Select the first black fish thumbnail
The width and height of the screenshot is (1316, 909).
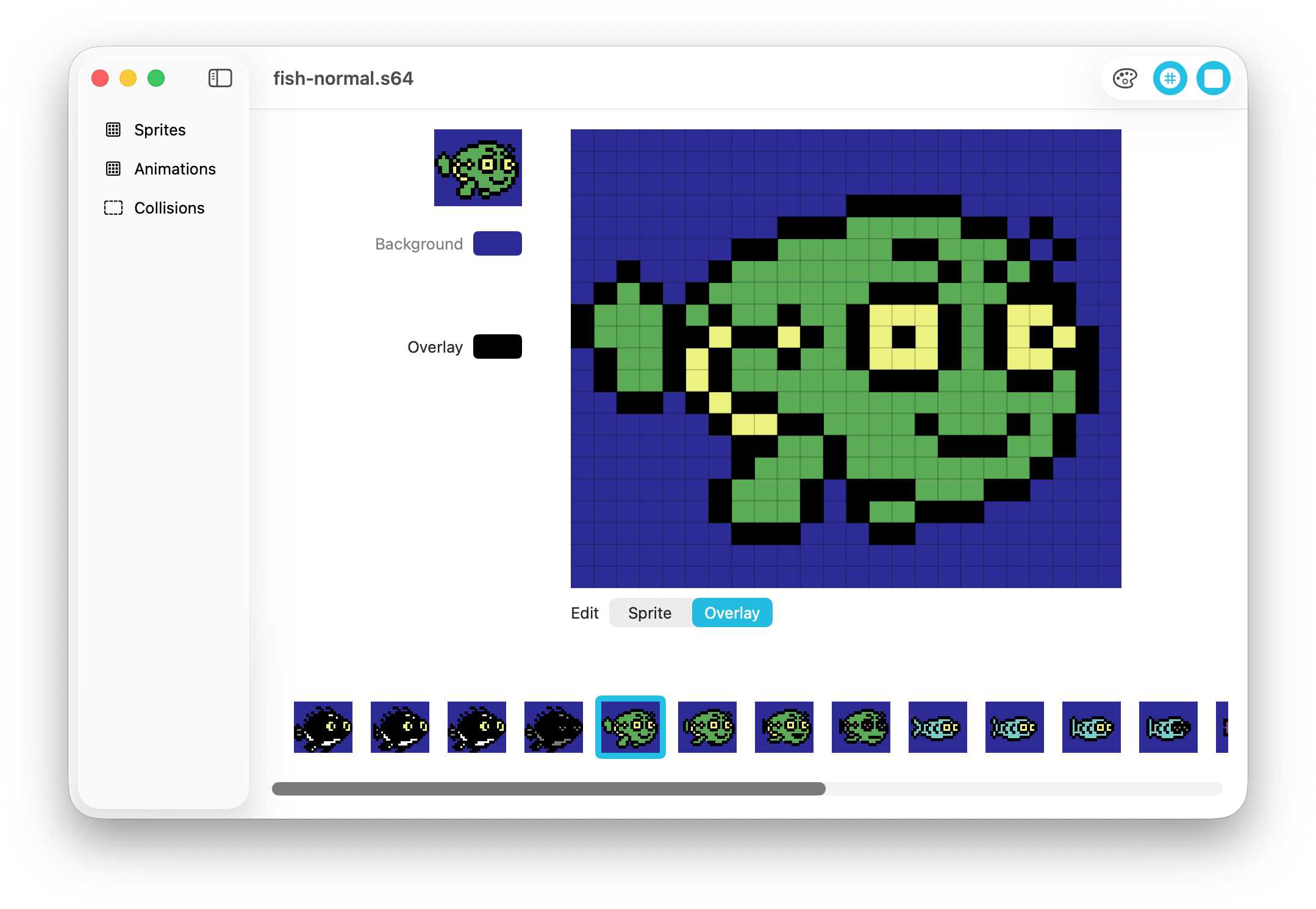(323, 727)
